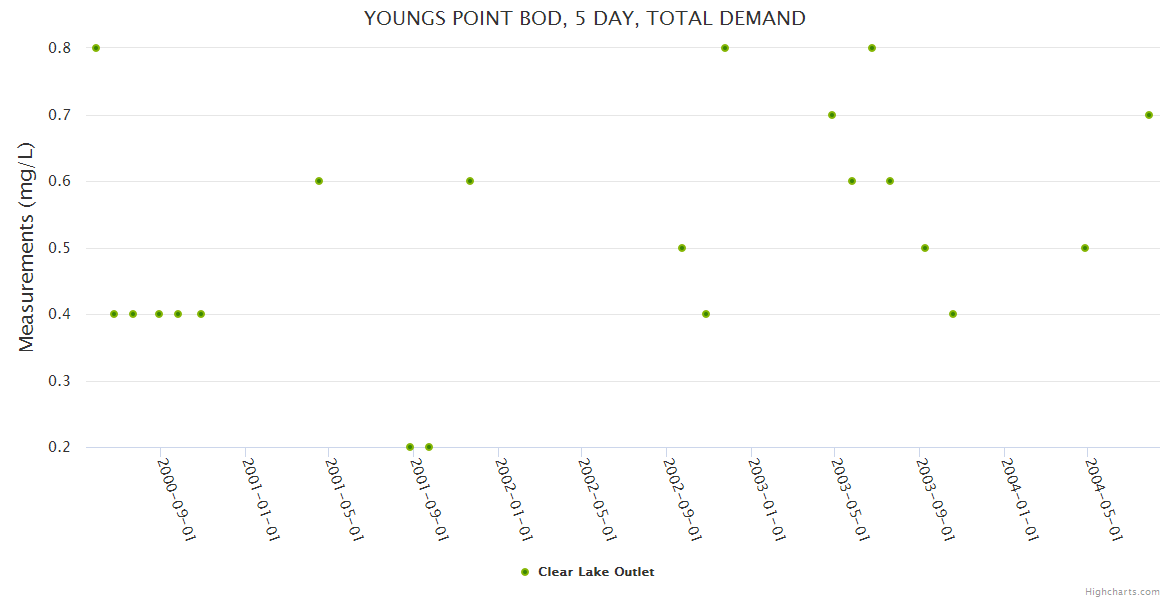The height and width of the screenshot is (600, 1170).
Task: Click the green Clear Lake Outlet legend marker
Action: point(525,572)
